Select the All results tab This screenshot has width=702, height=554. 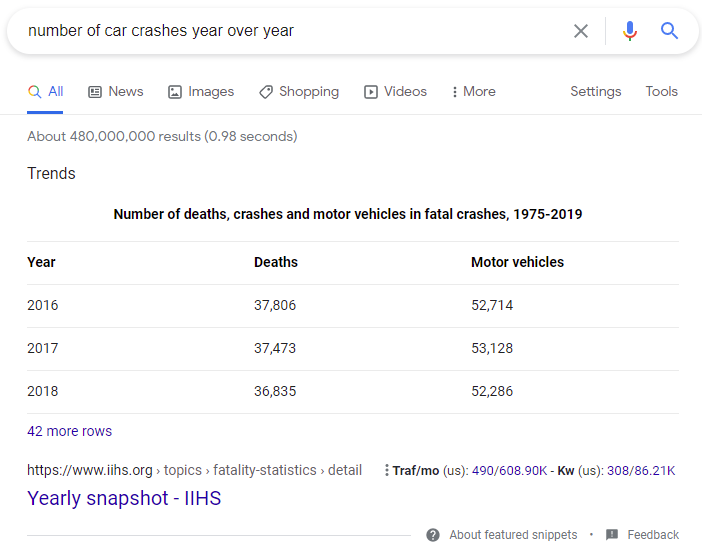[x=46, y=91]
